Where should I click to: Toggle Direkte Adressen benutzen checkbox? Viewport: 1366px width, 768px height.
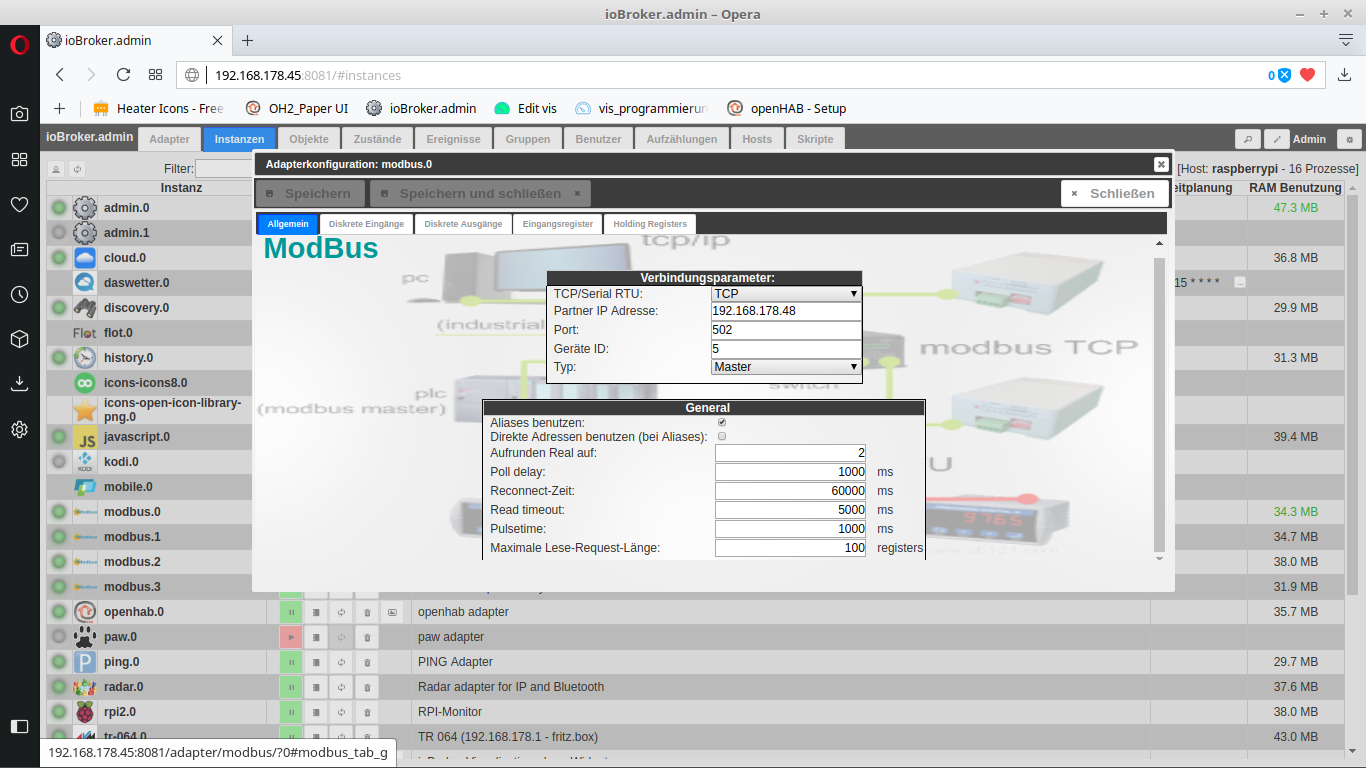pyautogui.click(x=722, y=436)
